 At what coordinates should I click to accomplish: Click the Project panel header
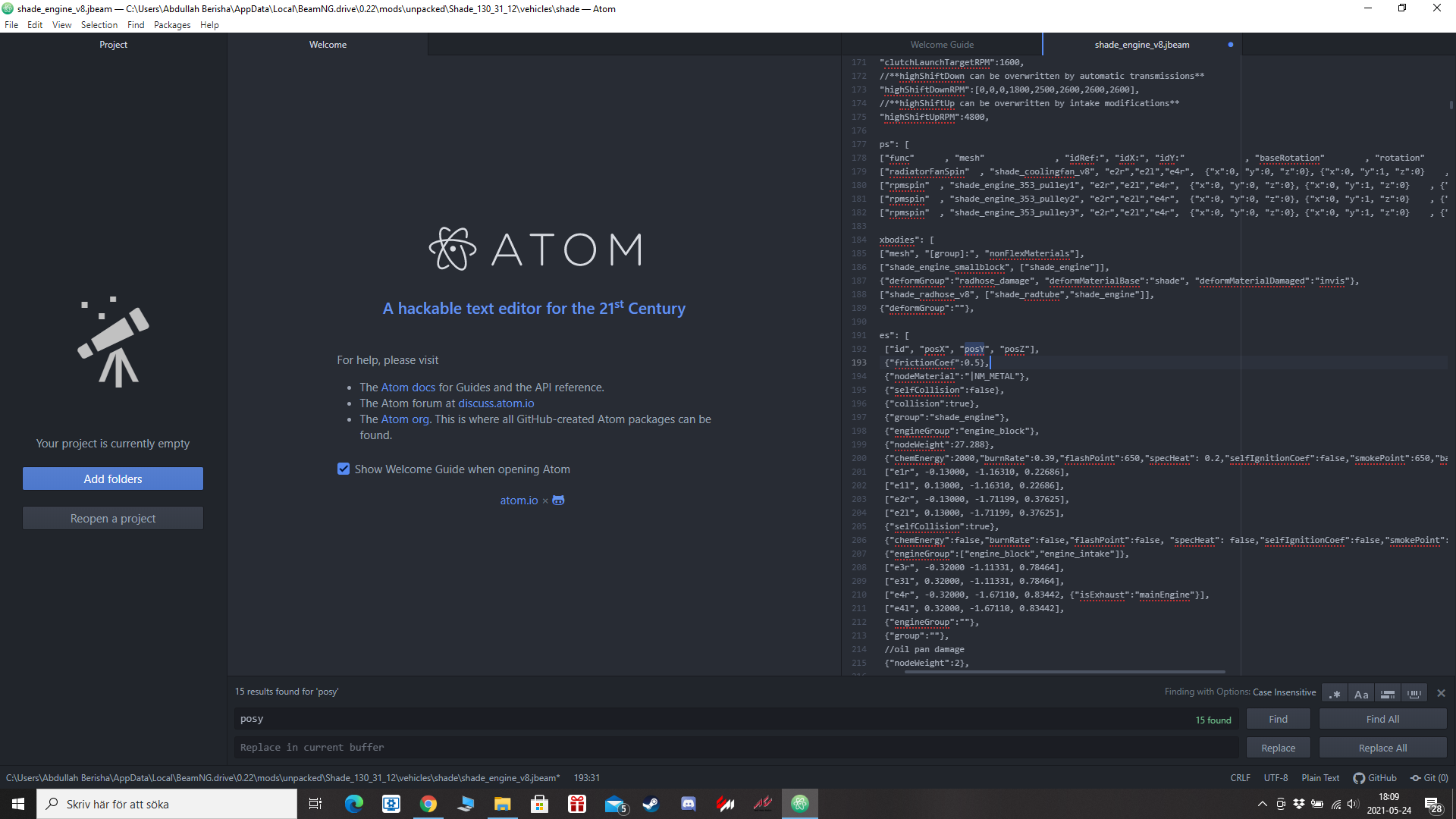pyautogui.click(x=113, y=45)
